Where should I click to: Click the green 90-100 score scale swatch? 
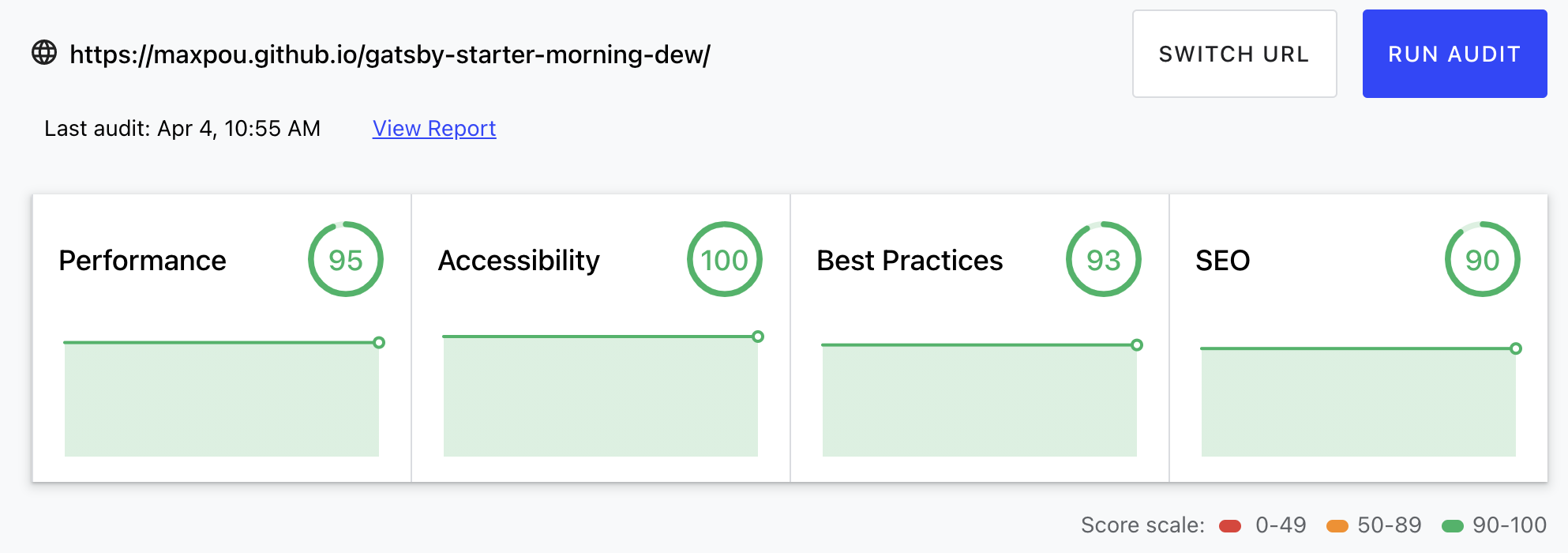[1453, 526]
